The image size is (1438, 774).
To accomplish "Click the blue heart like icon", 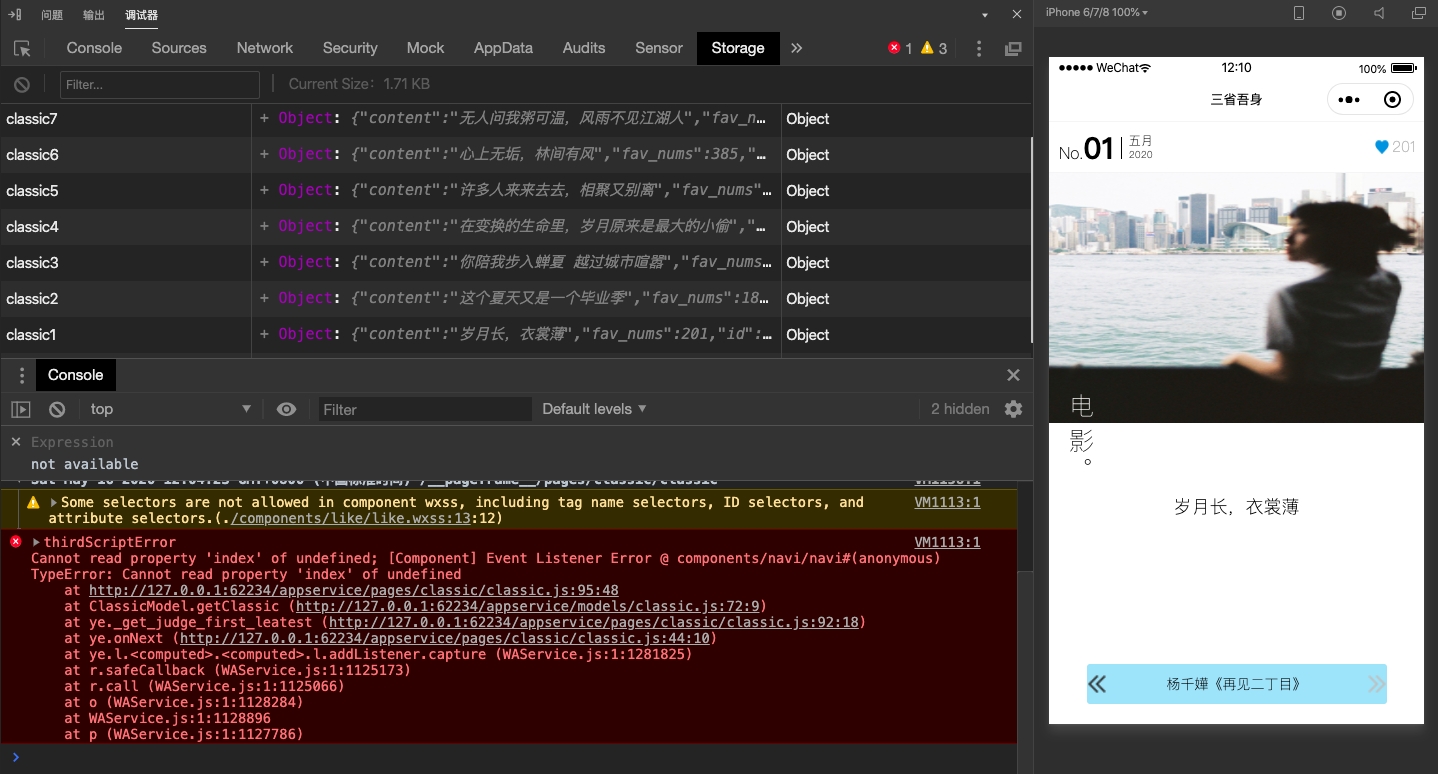I will 1382,147.
